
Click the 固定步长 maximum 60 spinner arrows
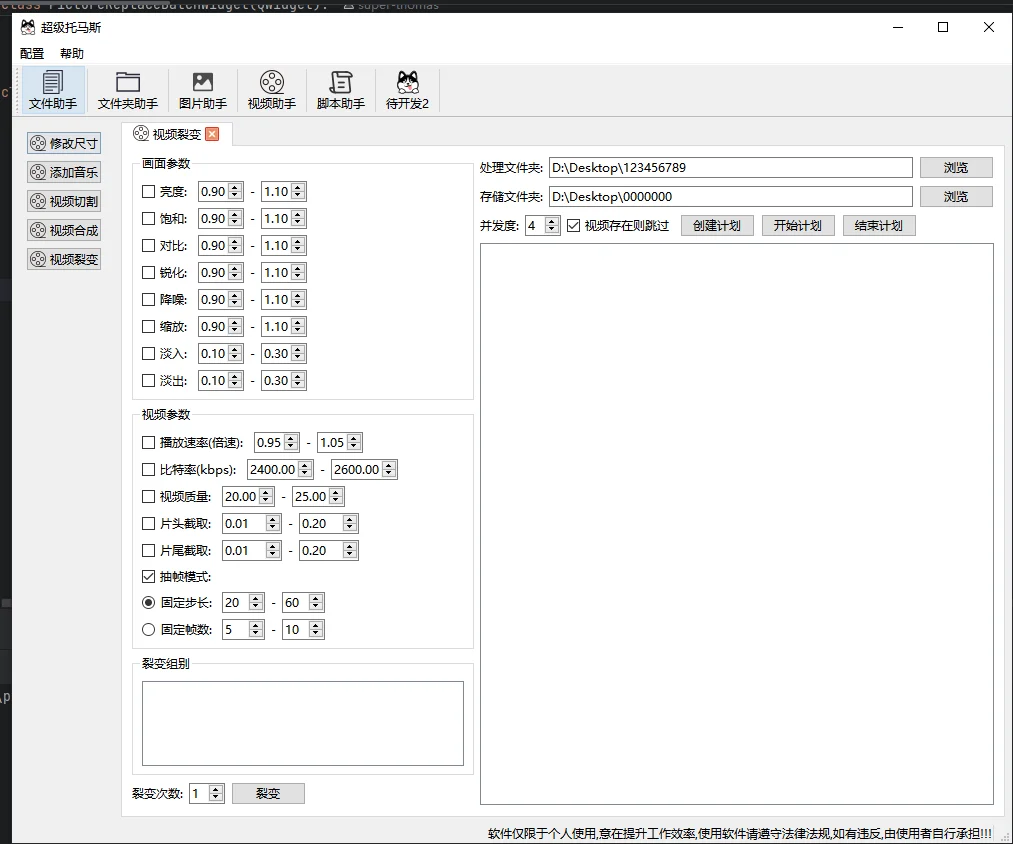point(315,602)
